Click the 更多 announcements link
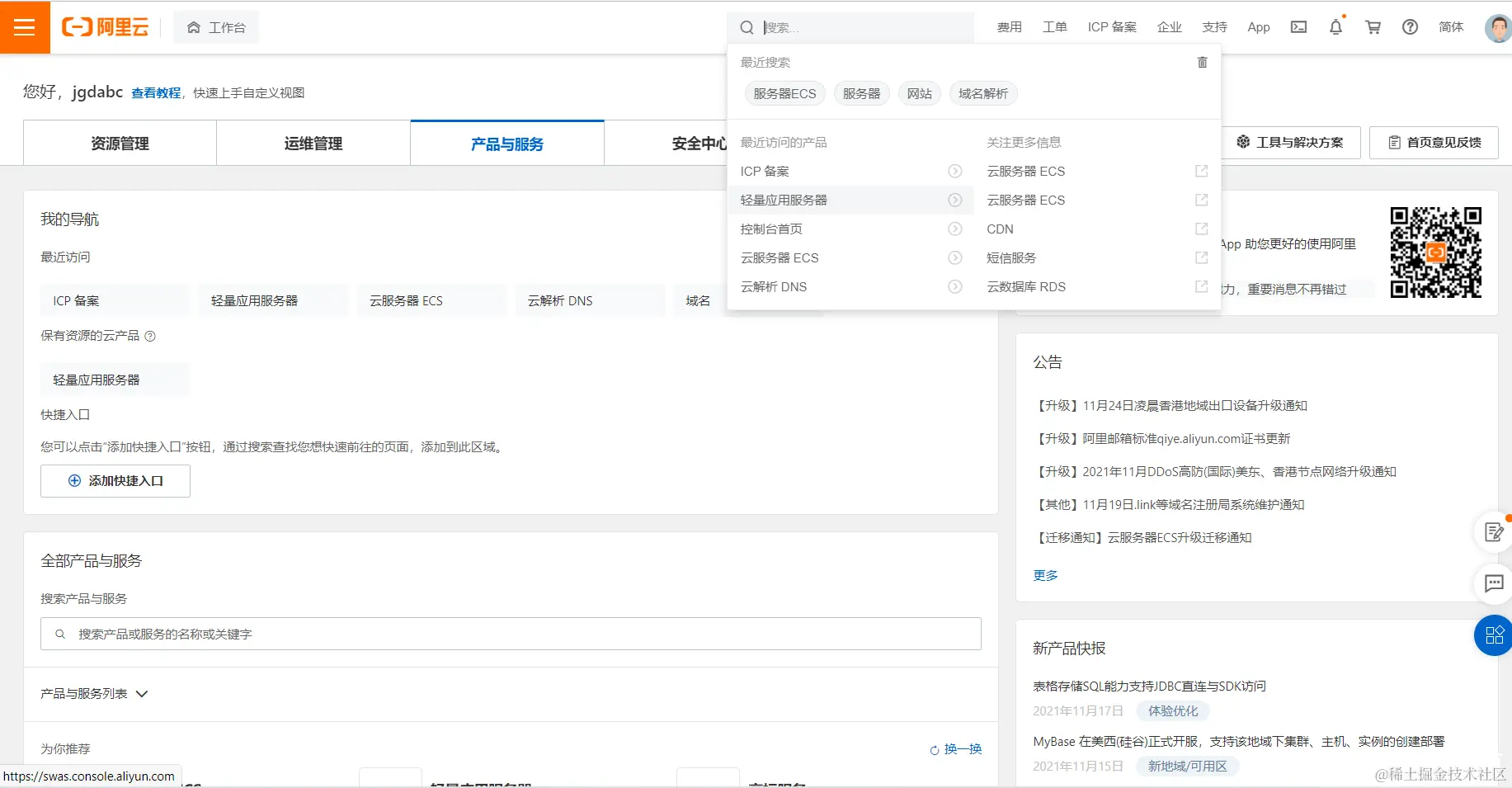The image size is (1512, 788). [x=1044, y=575]
